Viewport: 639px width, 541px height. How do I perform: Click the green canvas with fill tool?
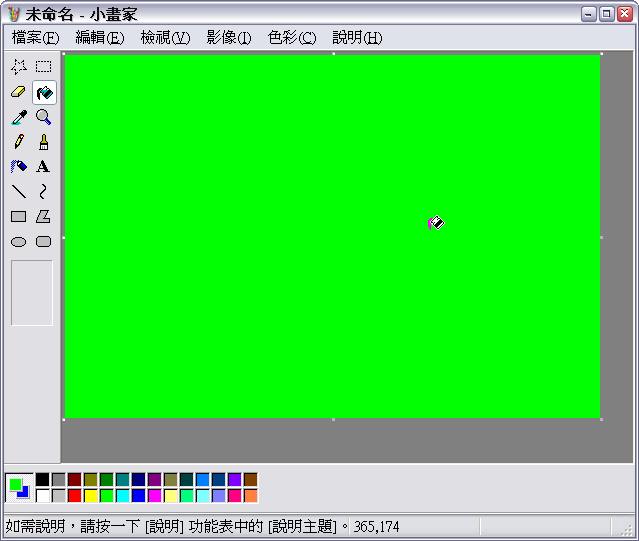click(333, 236)
